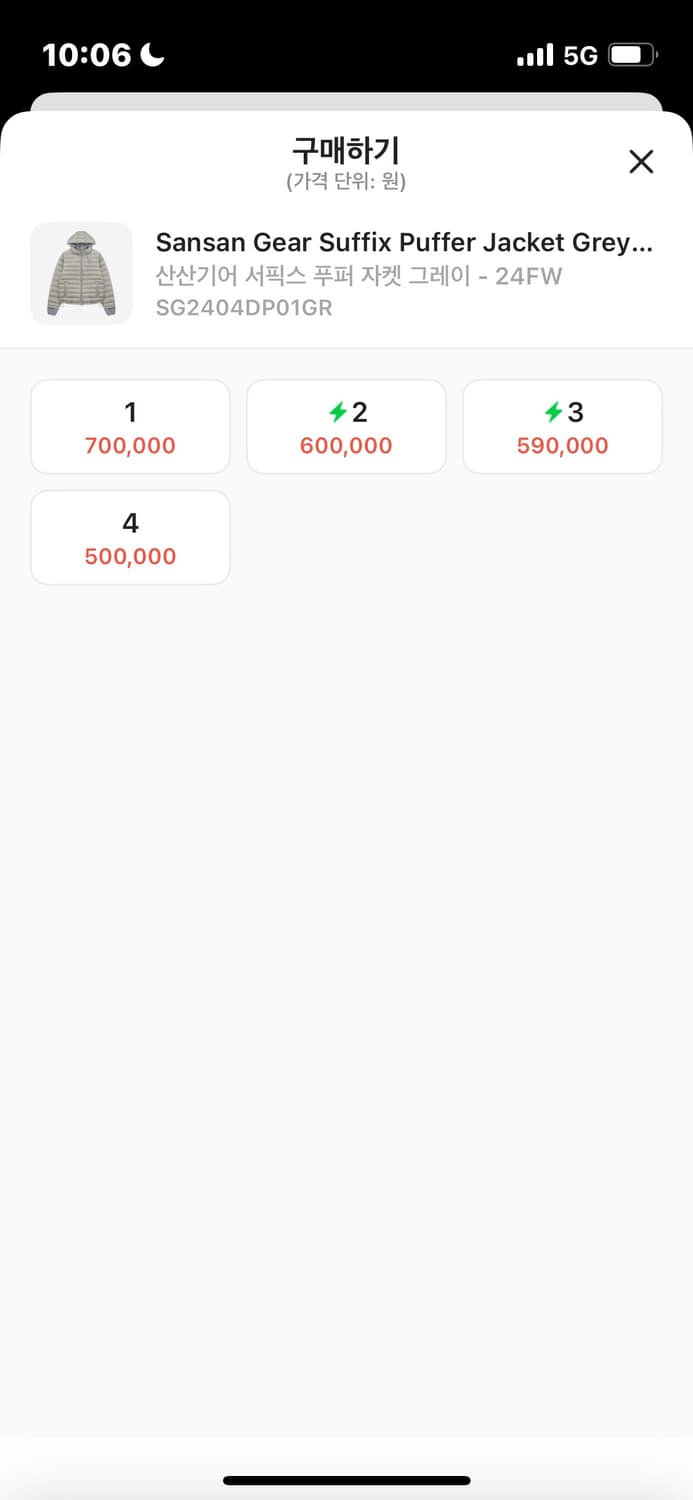Click the lightning icon on size 2
This screenshot has height=1500, width=693.
point(337,412)
